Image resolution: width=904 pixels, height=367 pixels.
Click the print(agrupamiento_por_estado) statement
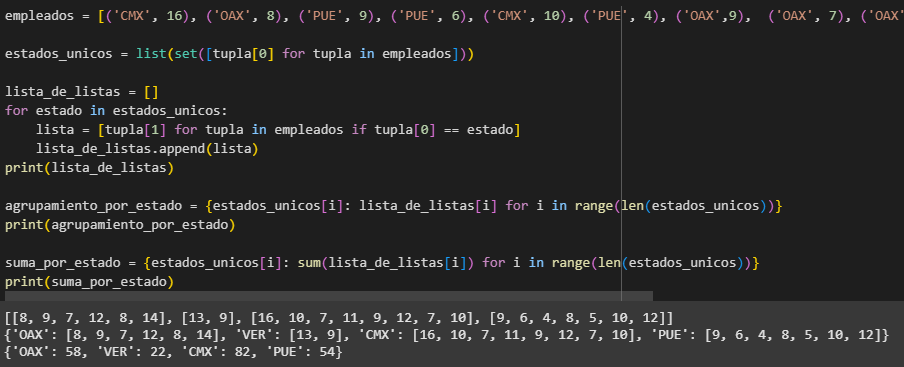[x=120, y=225]
